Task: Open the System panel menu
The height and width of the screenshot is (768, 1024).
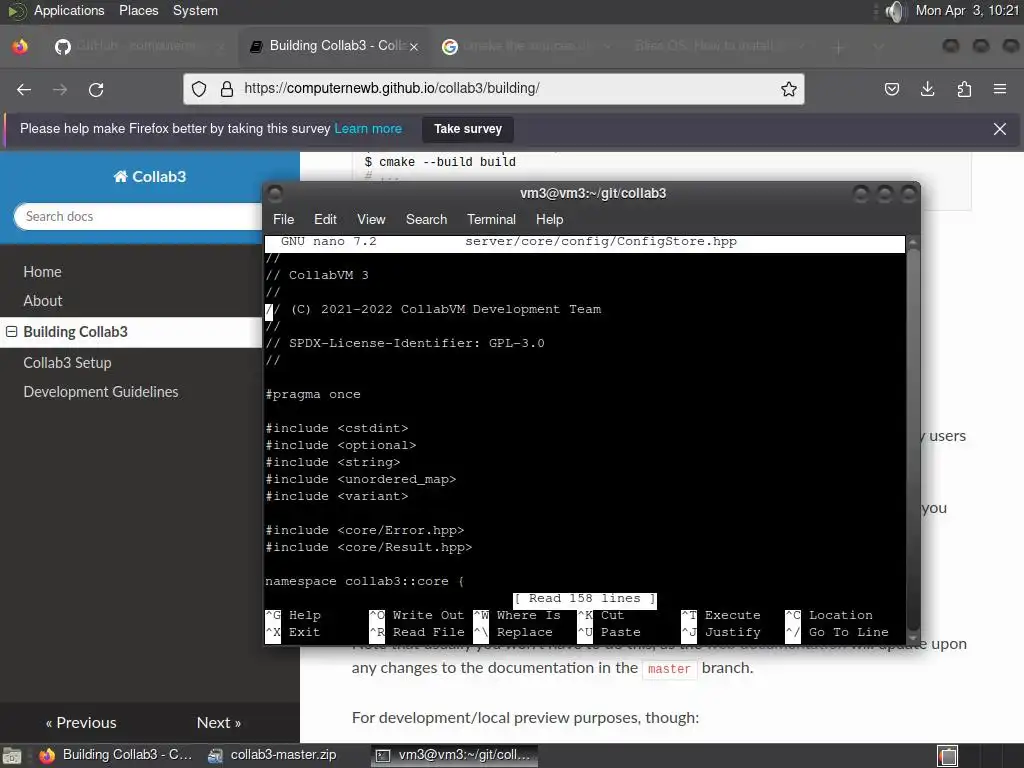Action: coord(195,10)
